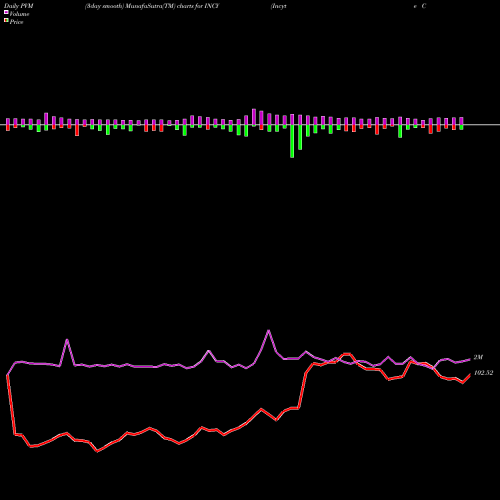This screenshot has width=500, height=500.
Task: Click the tallest green downward volume bar
Action: click(292, 141)
